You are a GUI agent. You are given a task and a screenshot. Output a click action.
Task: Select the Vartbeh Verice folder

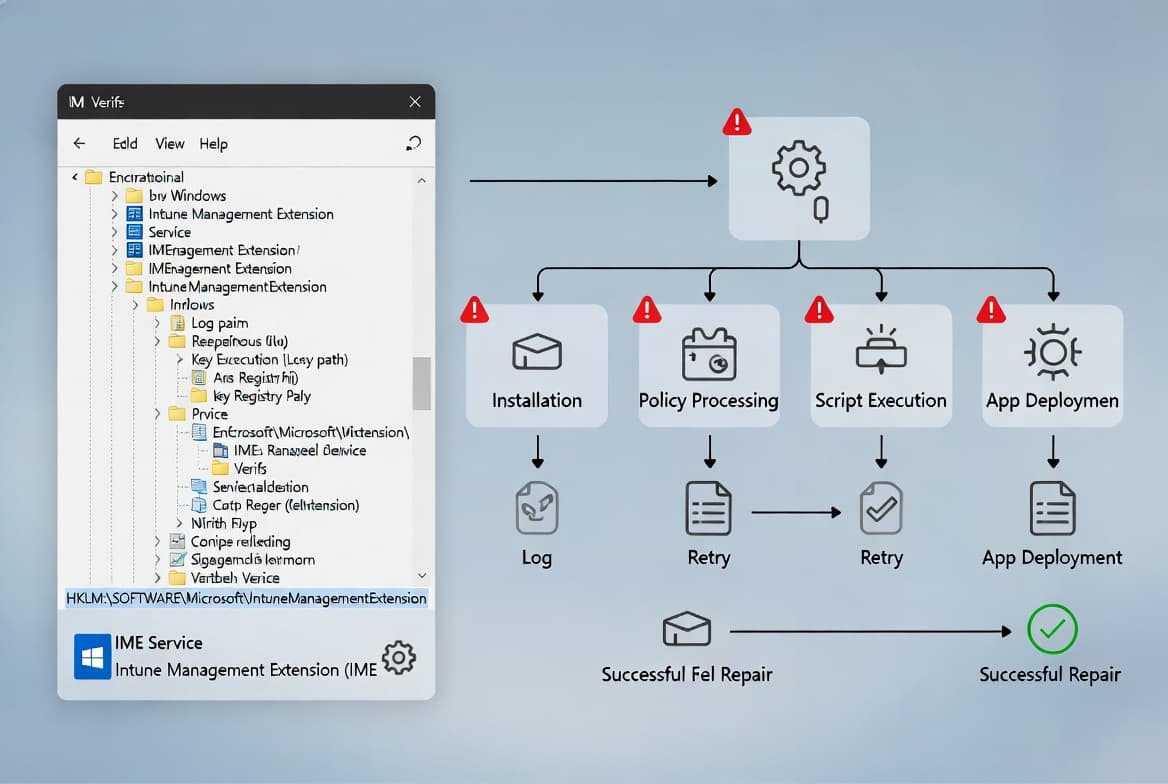(224, 578)
